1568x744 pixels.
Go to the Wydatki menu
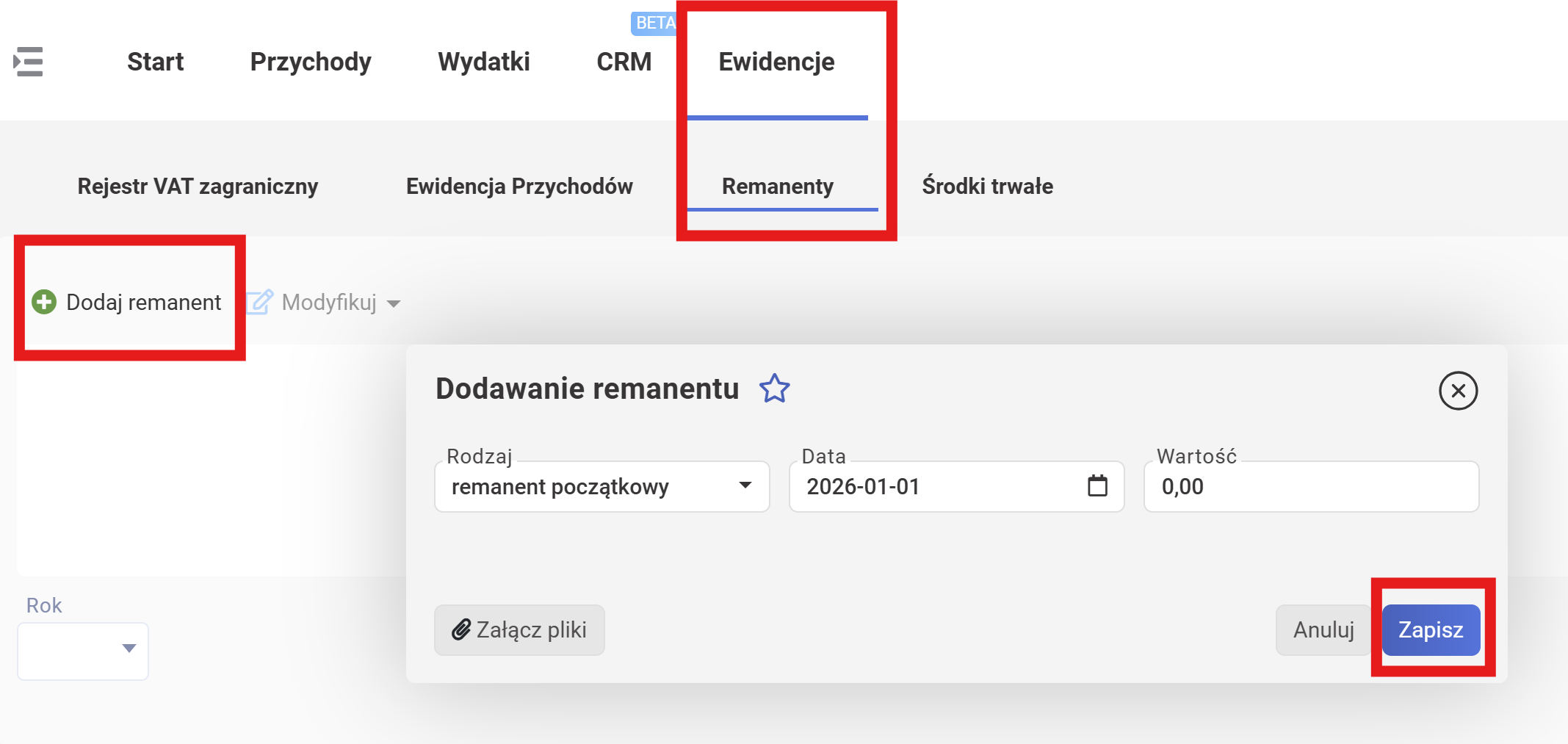pyautogui.click(x=484, y=62)
